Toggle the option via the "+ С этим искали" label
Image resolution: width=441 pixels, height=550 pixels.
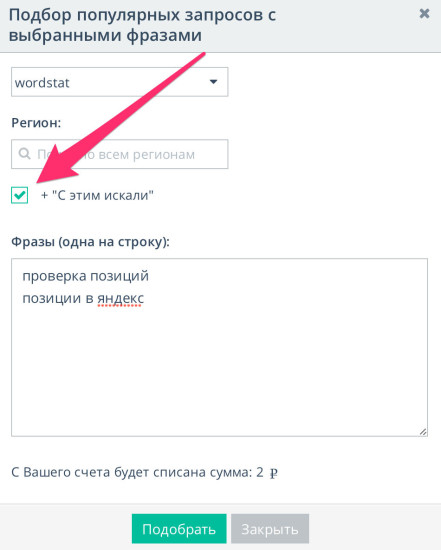pyautogui.click(x=97, y=195)
